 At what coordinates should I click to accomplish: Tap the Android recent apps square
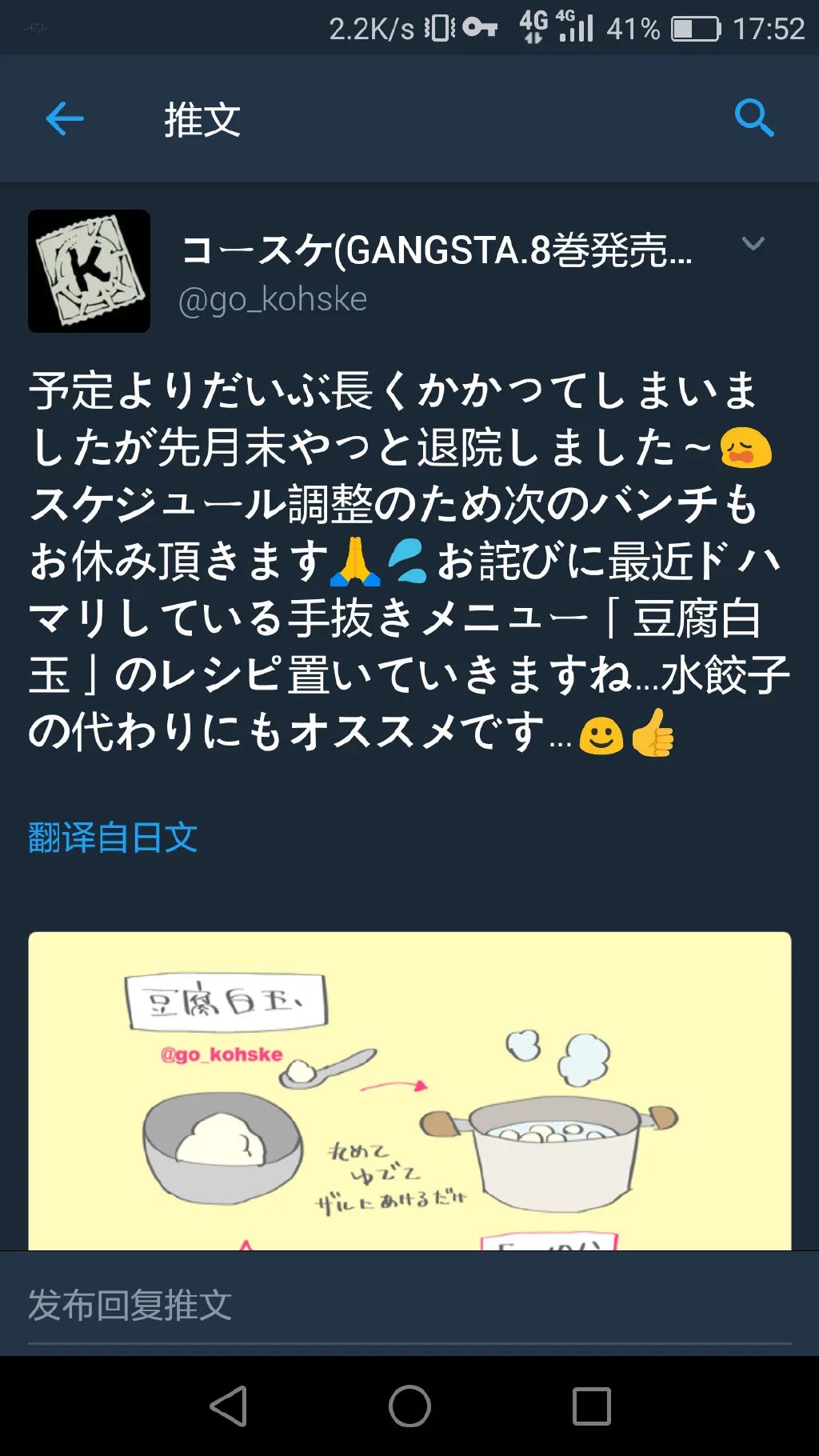592,1406
